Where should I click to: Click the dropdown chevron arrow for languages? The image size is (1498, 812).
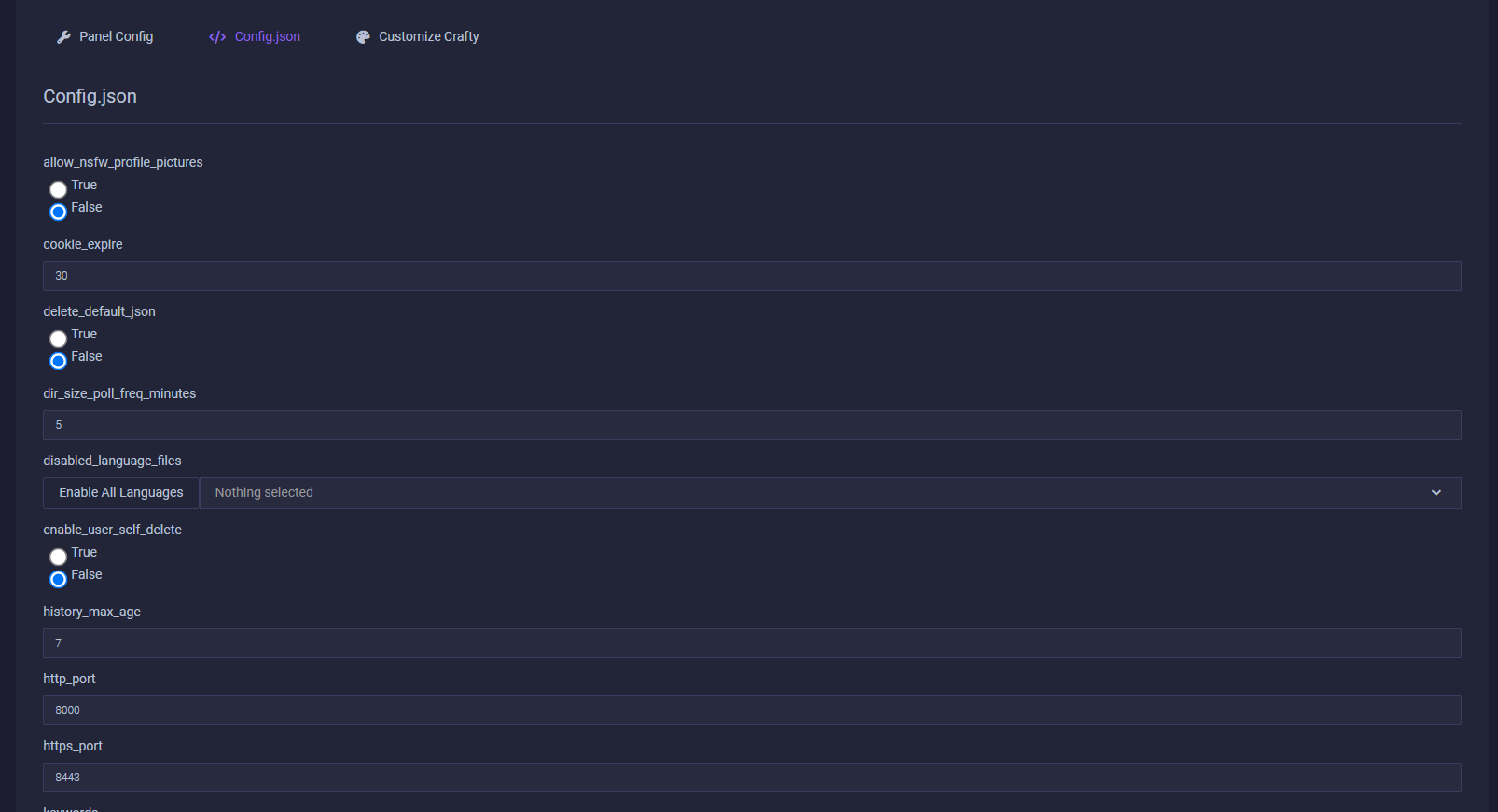[x=1436, y=493]
